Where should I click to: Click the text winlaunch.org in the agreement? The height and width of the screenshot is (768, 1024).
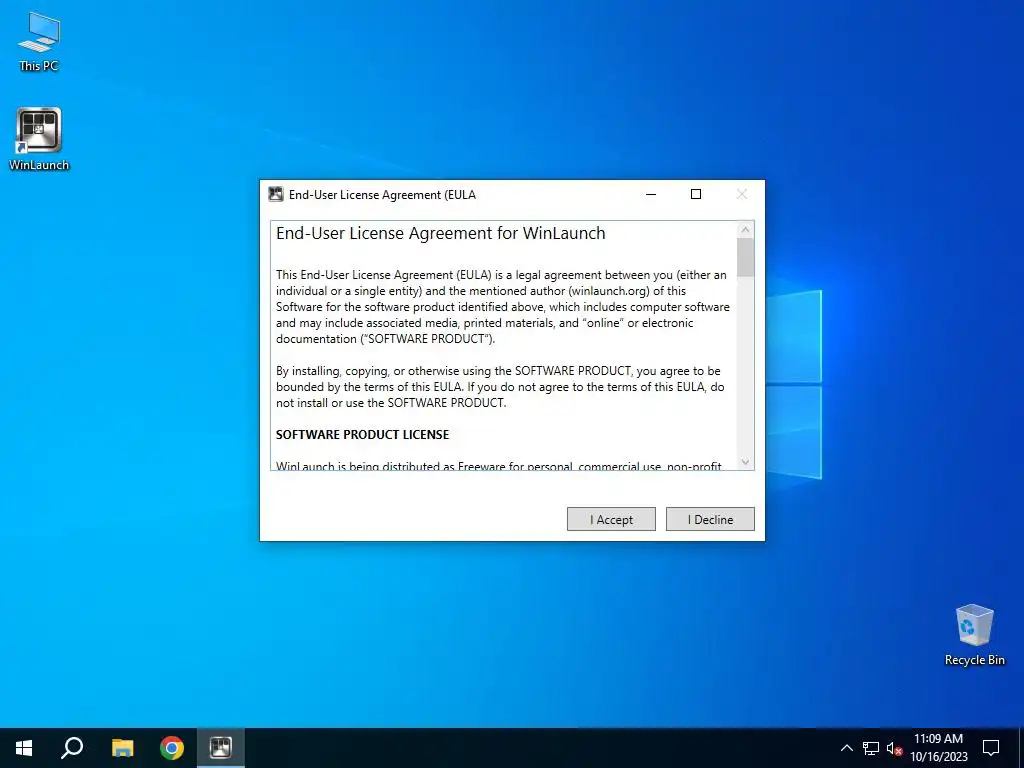pyautogui.click(x=609, y=291)
